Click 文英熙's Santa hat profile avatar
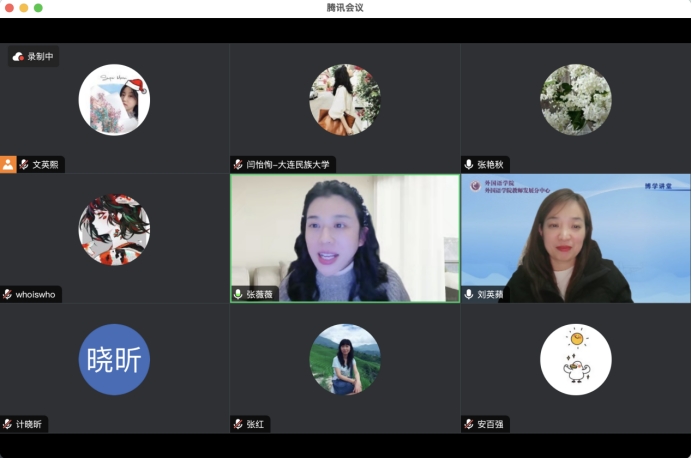This screenshot has height=459, width=692. click(x=114, y=100)
